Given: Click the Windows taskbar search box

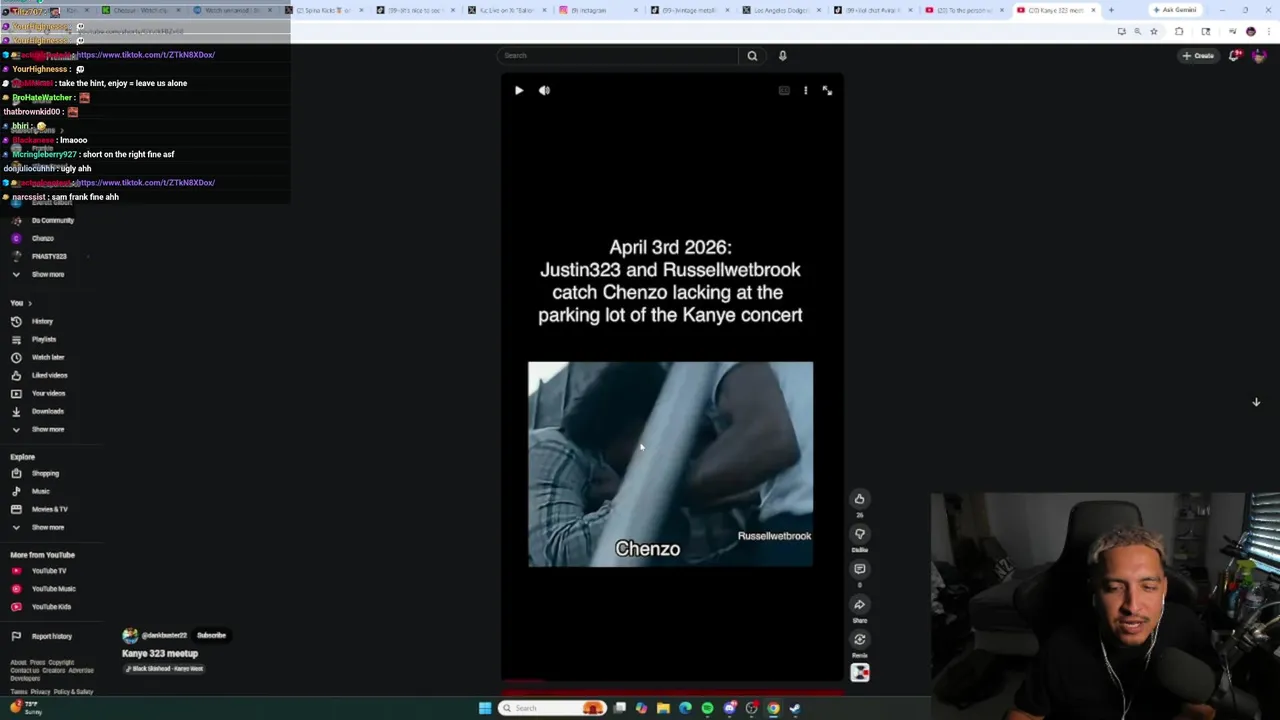Looking at the screenshot, I should (x=552, y=708).
